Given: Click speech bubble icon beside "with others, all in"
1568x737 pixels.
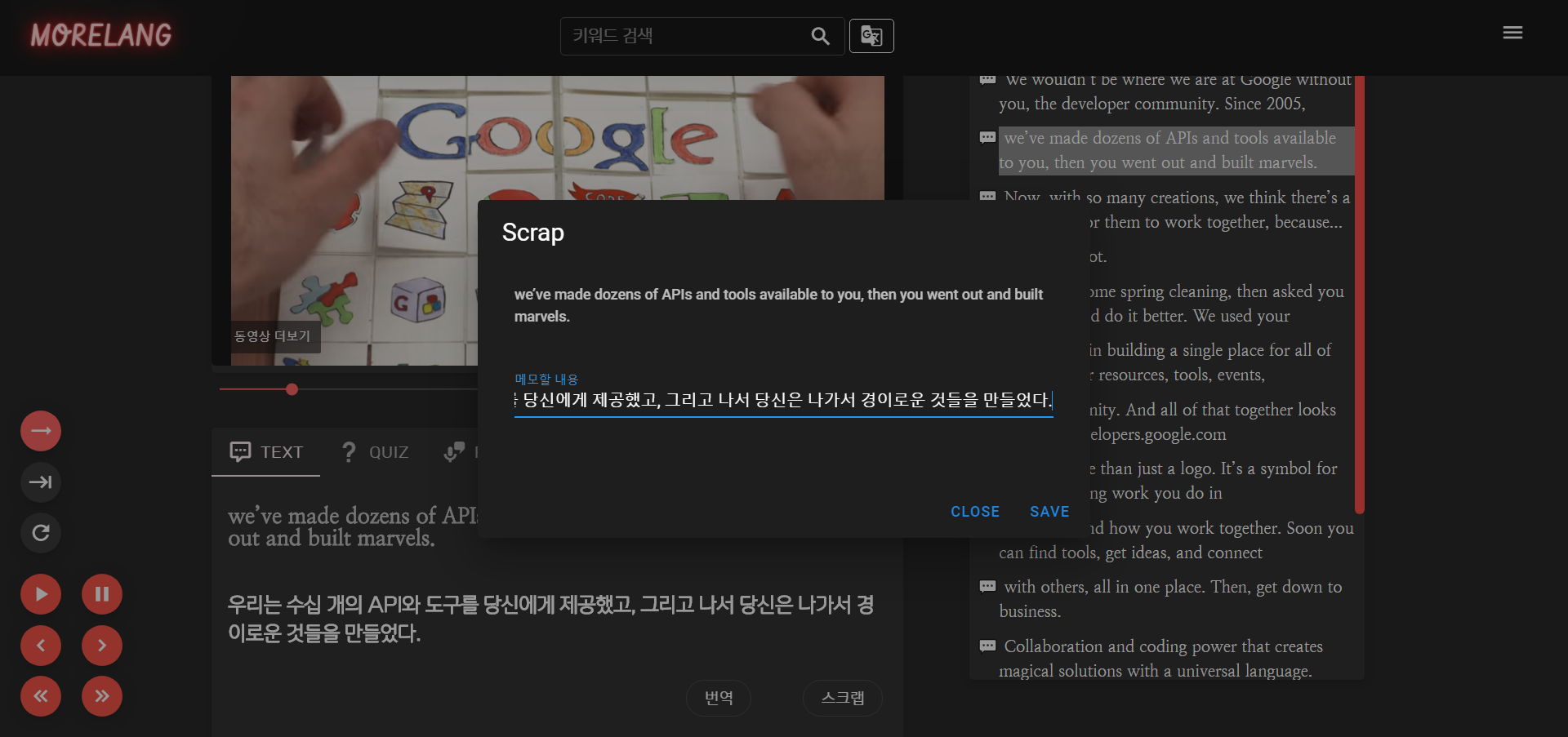Looking at the screenshot, I should tap(987, 587).
